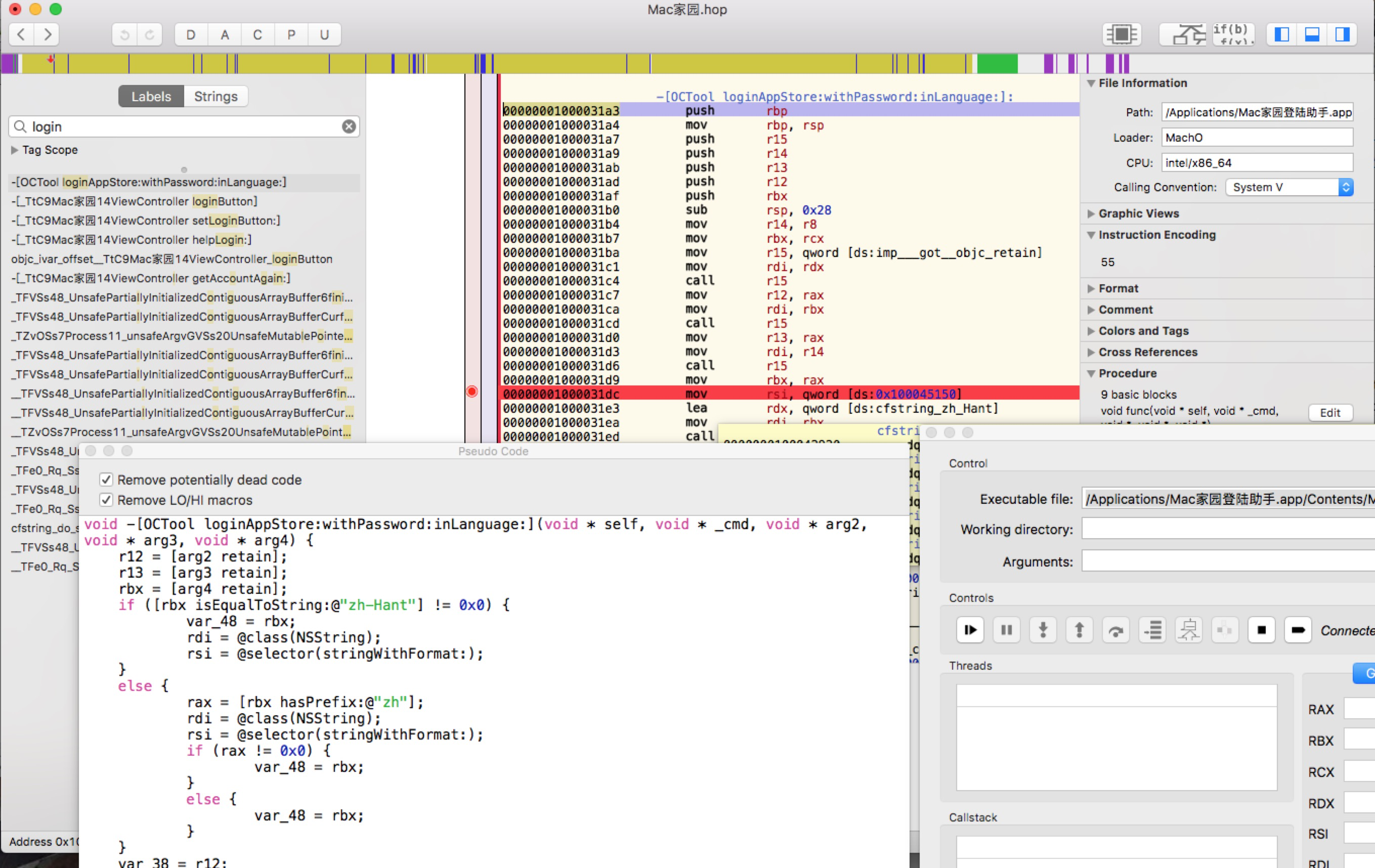Click the Step Into debugger icon

1042,630
